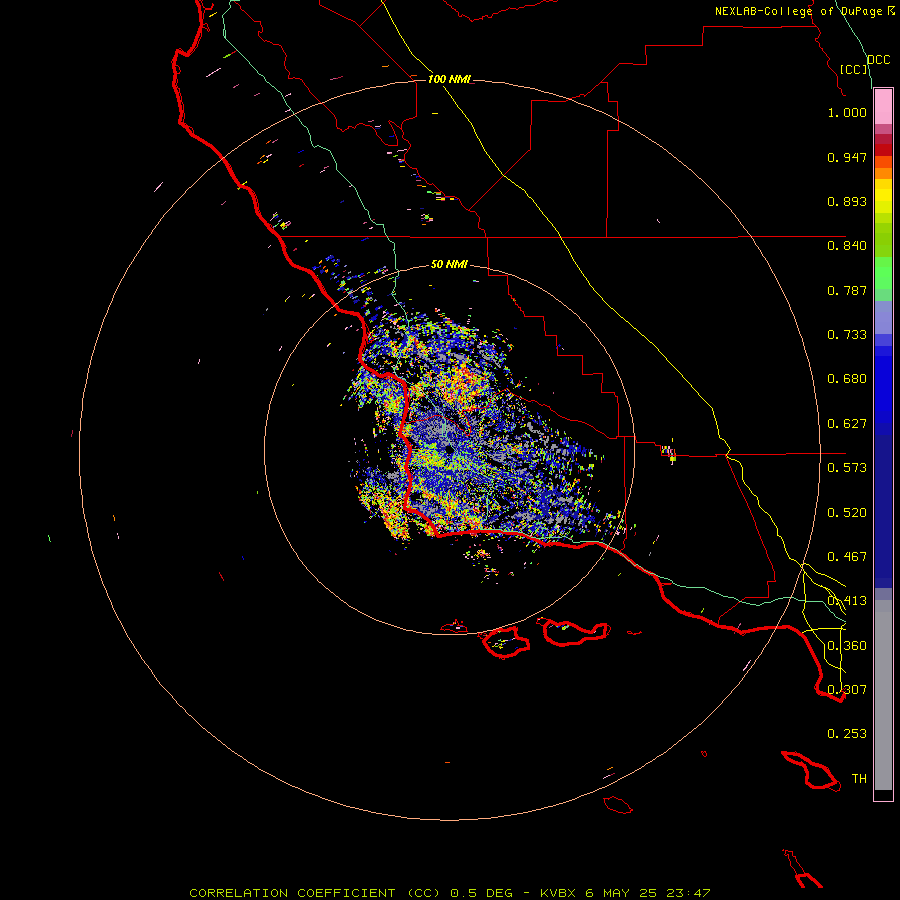Viewport: 900px width, 900px height.
Task: Click the 0.413 colorbar value
Action: [x=847, y=601]
